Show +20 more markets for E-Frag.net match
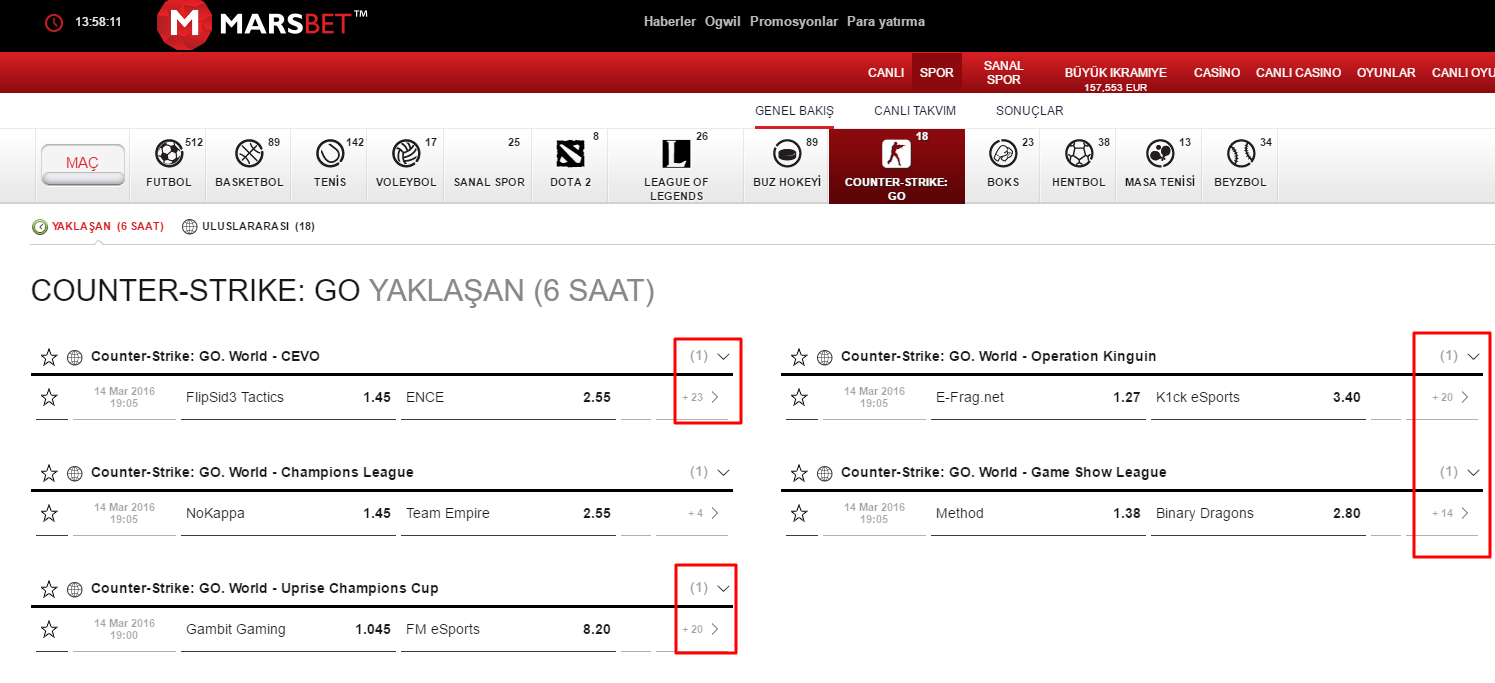Screen dimensions: 1495x683 [1451, 397]
